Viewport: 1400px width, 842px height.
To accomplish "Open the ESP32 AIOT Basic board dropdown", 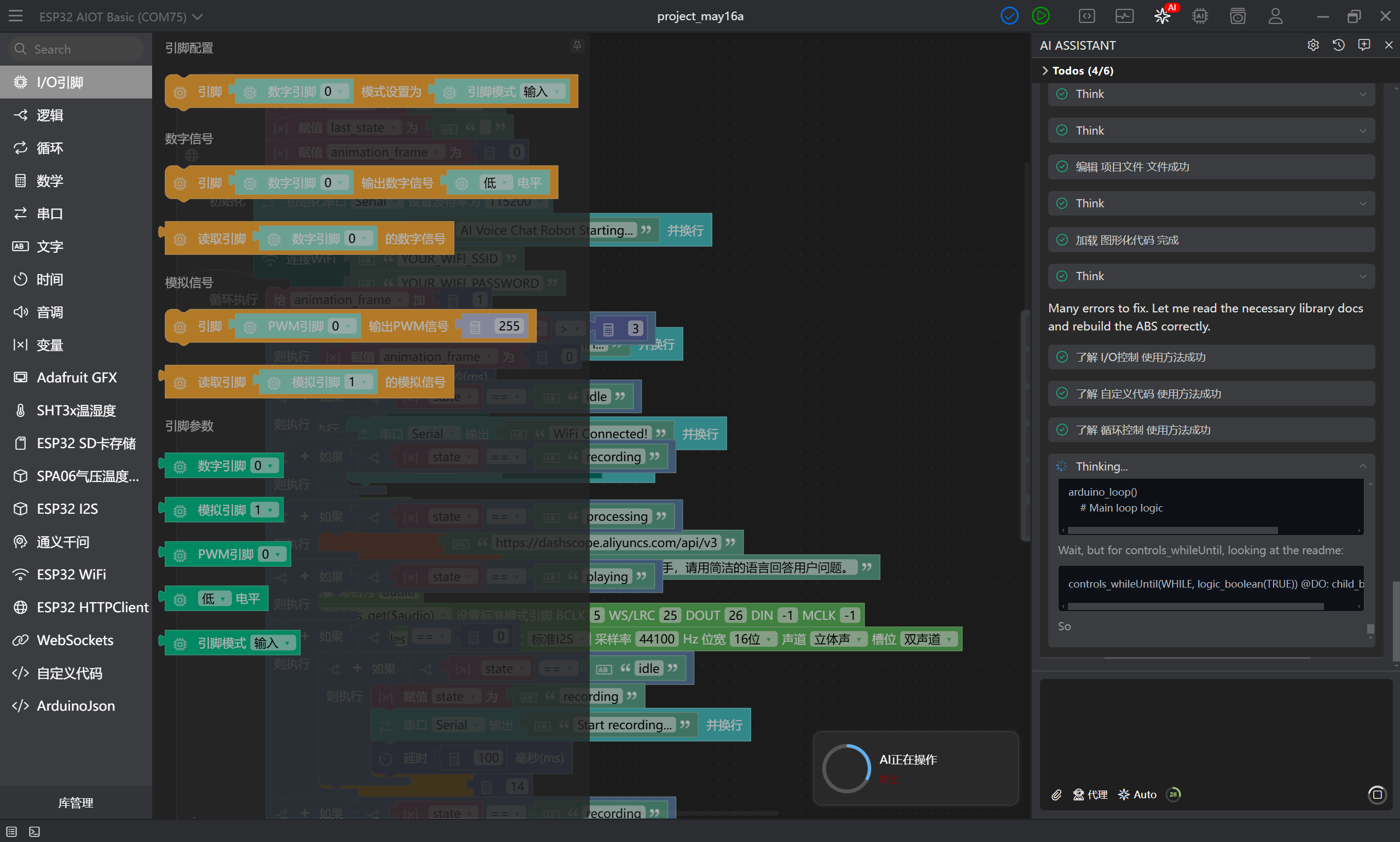I will (121, 16).
